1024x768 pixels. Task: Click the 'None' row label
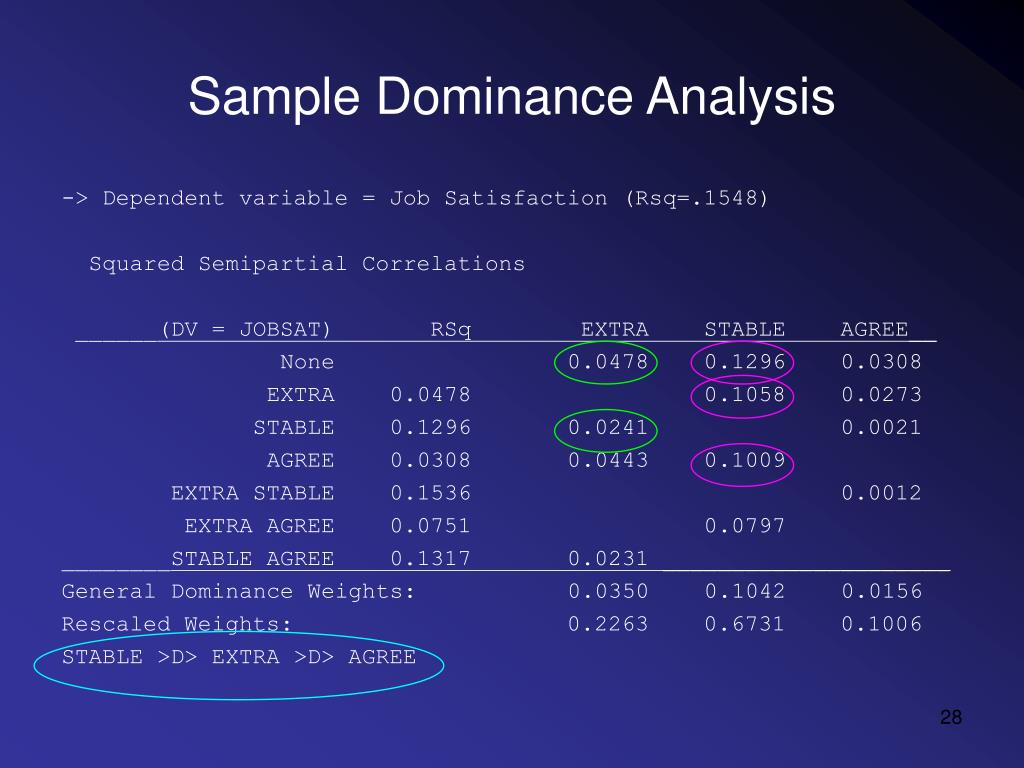click(x=307, y=362)
